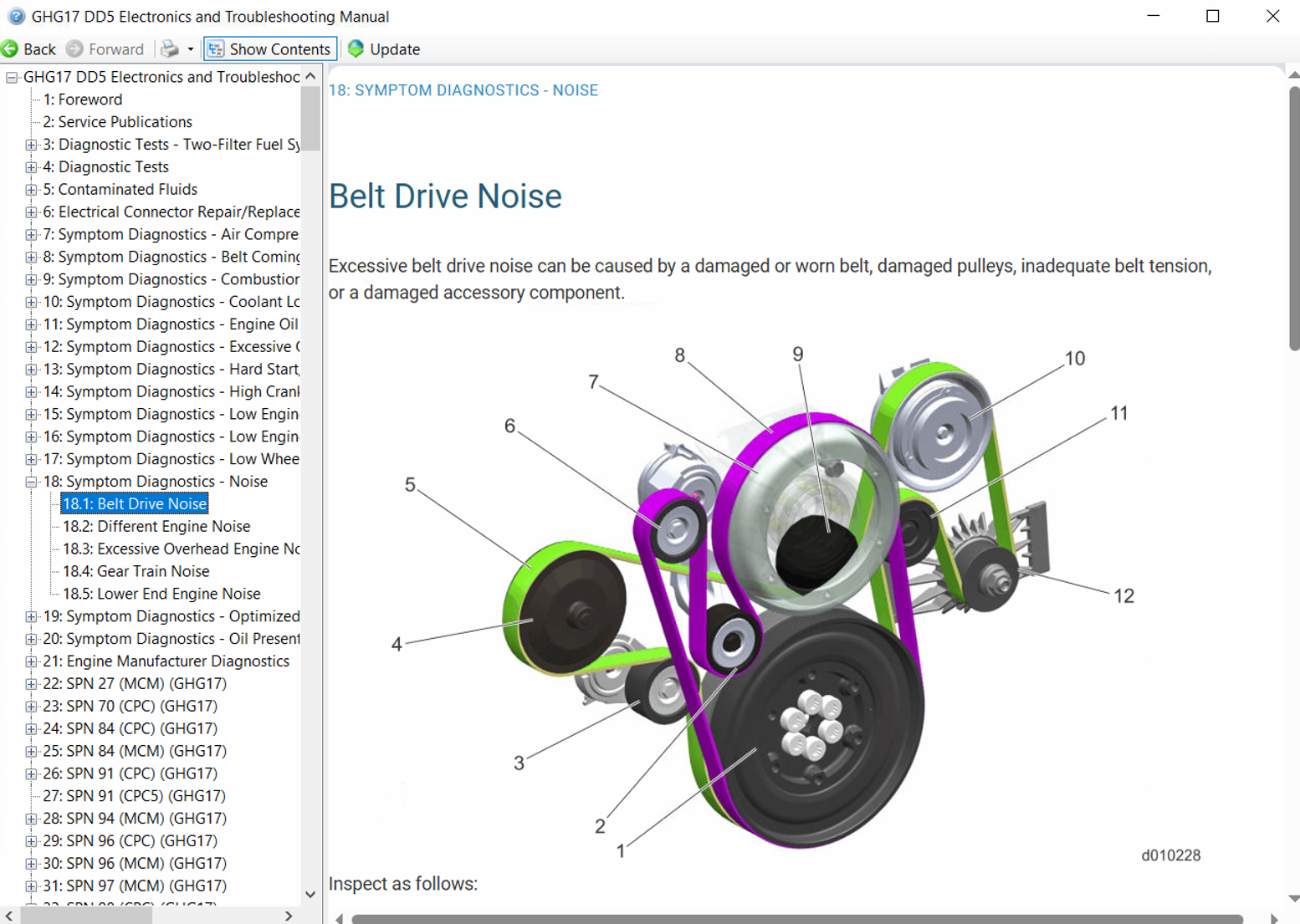Click the Show Contents panel icon
This screenshot has width=1300, height=924.
(x=218, y=48)
